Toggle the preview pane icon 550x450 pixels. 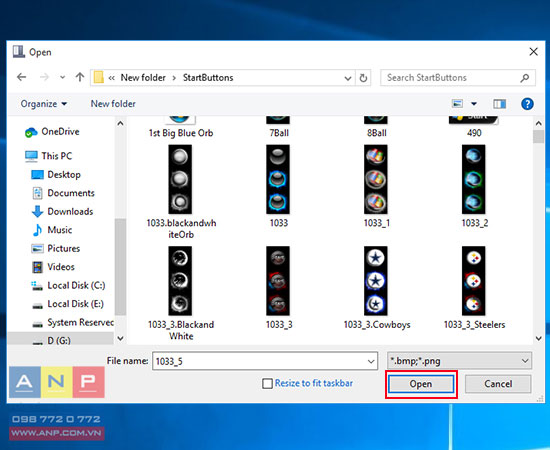[x=499, y=104]
